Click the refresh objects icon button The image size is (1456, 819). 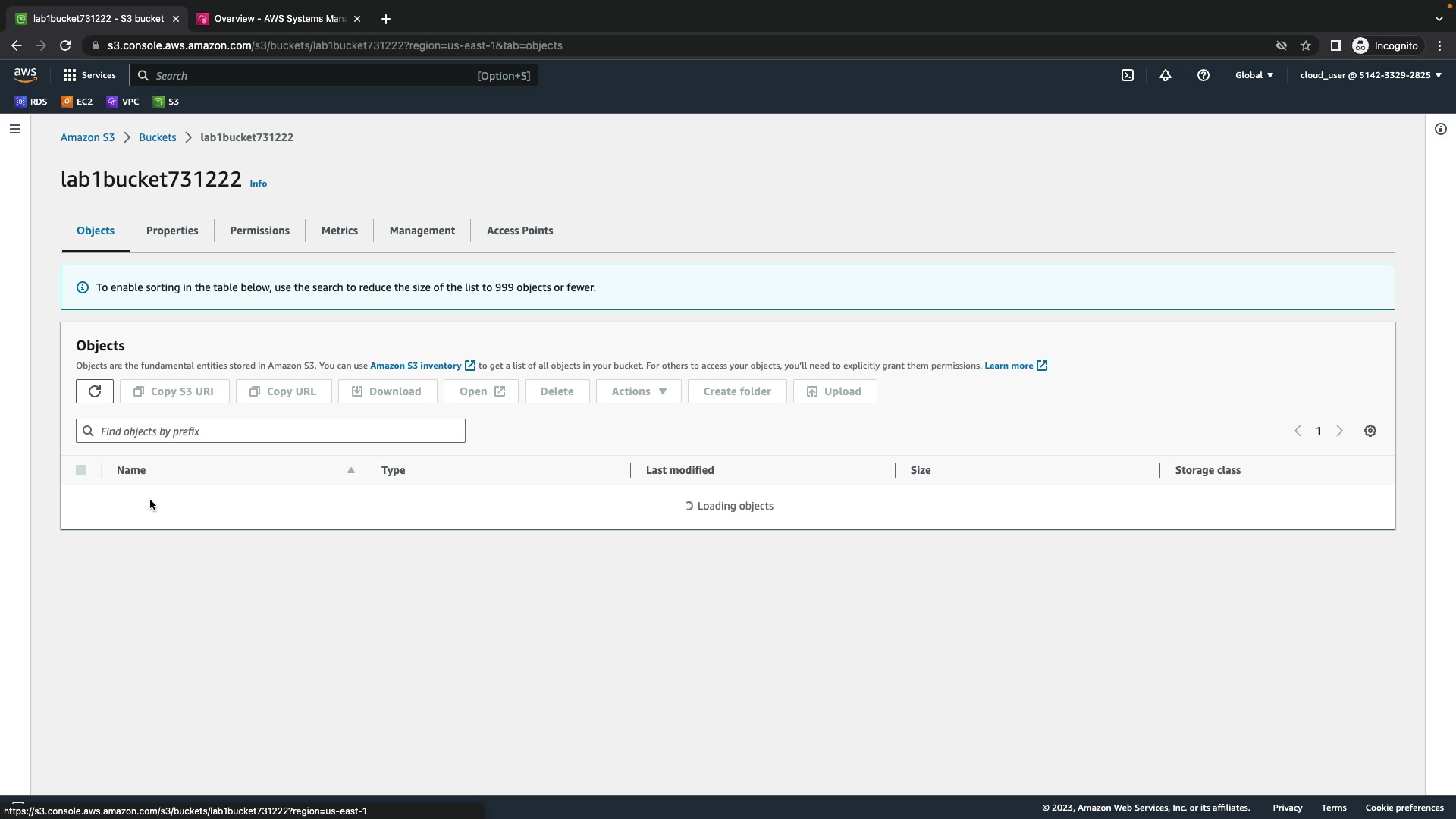click(x=95, y=391)
